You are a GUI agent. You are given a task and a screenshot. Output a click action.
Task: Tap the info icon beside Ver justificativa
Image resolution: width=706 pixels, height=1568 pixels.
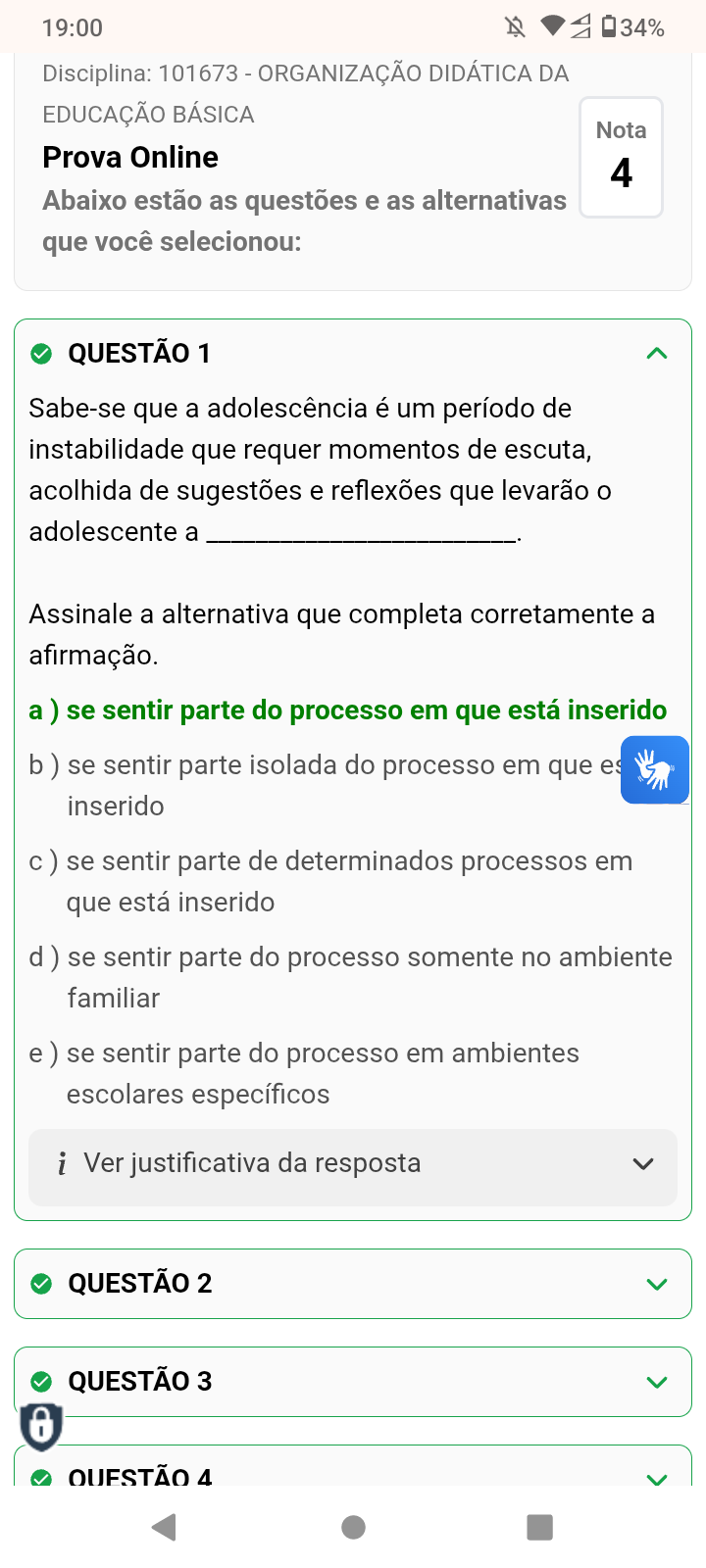[62, 1163]
